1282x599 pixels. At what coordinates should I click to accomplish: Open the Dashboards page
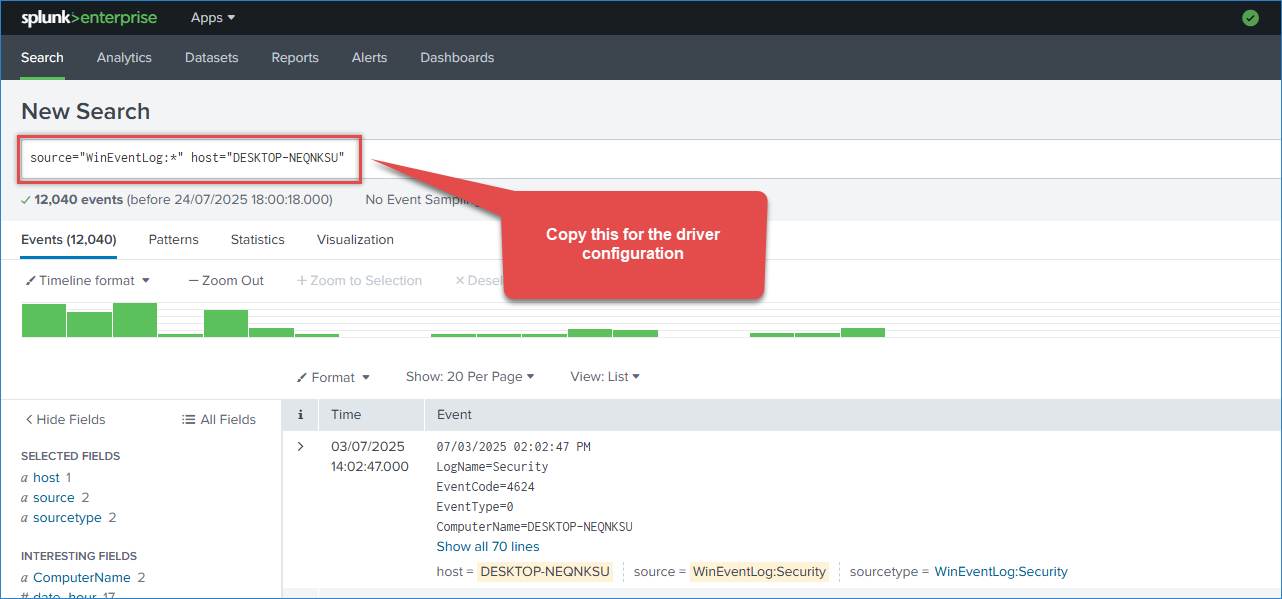click(457, 58)
